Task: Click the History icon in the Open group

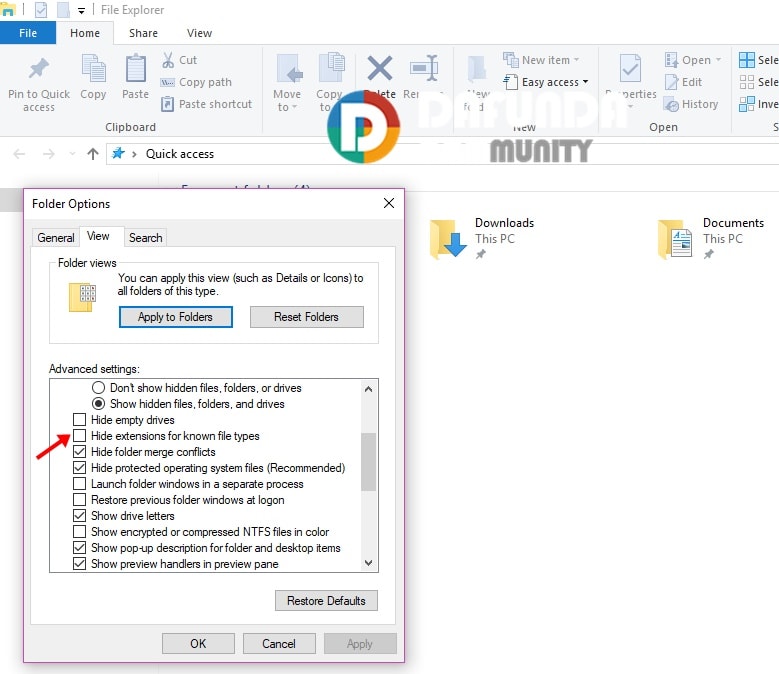Action: tap(671, 104)
